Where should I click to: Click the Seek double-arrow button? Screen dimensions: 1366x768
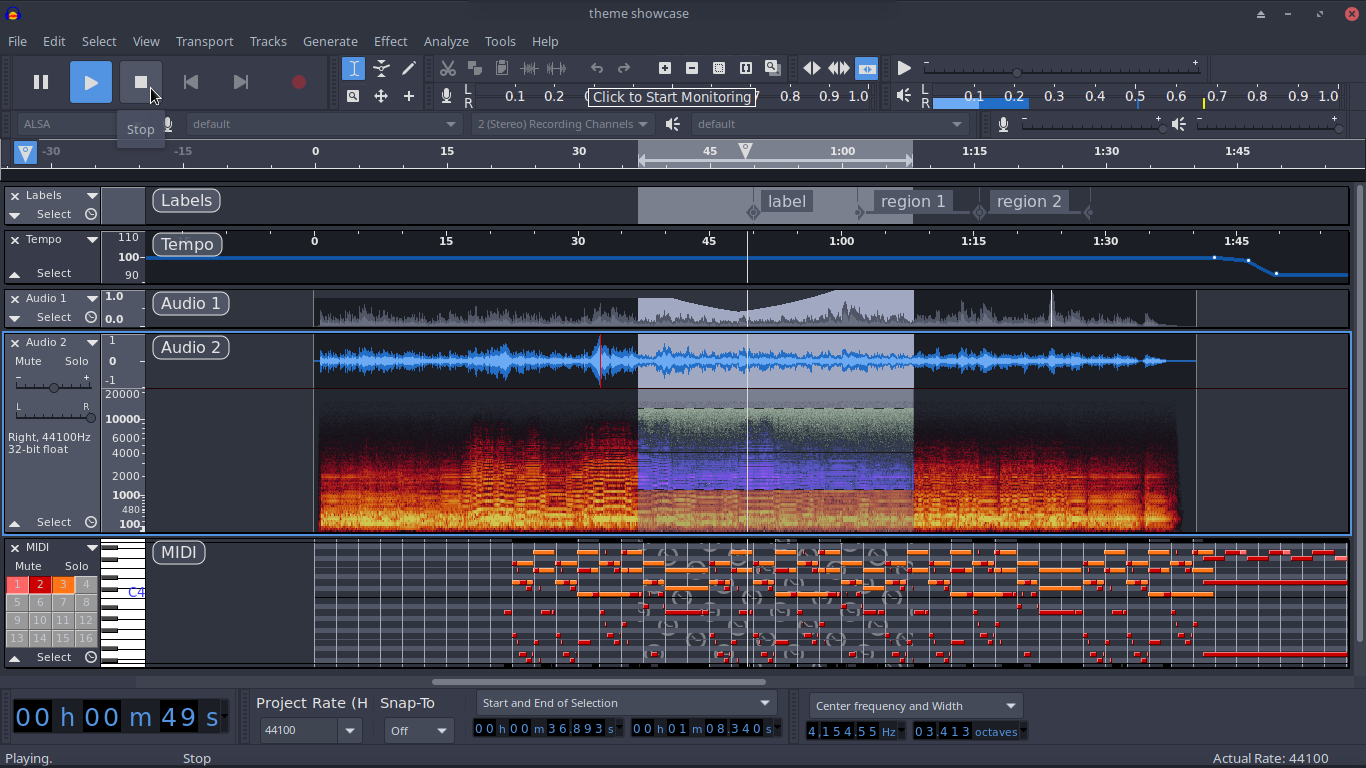click(840, 68)
